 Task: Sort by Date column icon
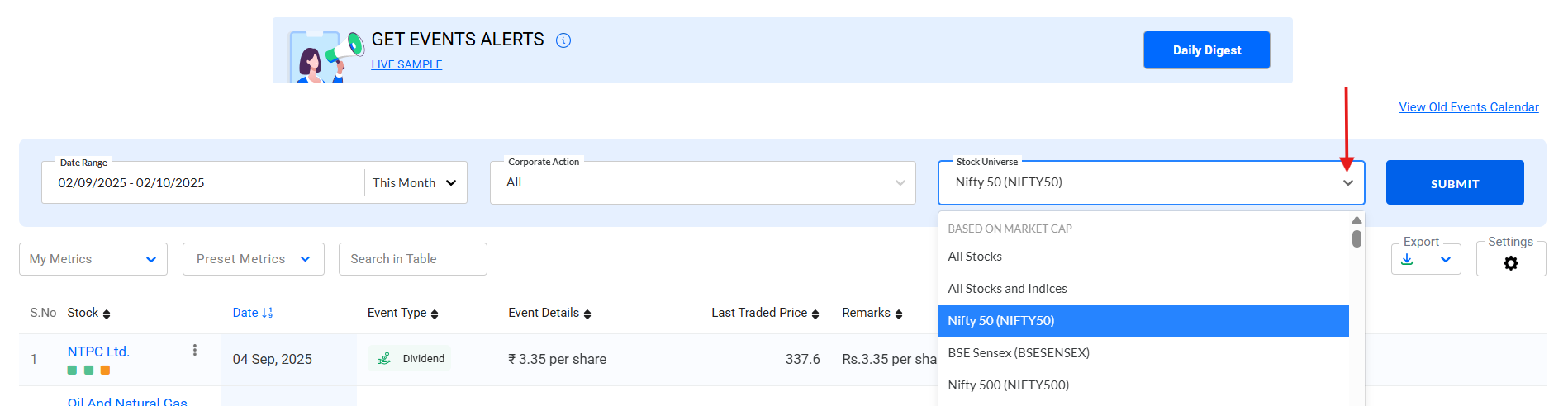point(267,313)
